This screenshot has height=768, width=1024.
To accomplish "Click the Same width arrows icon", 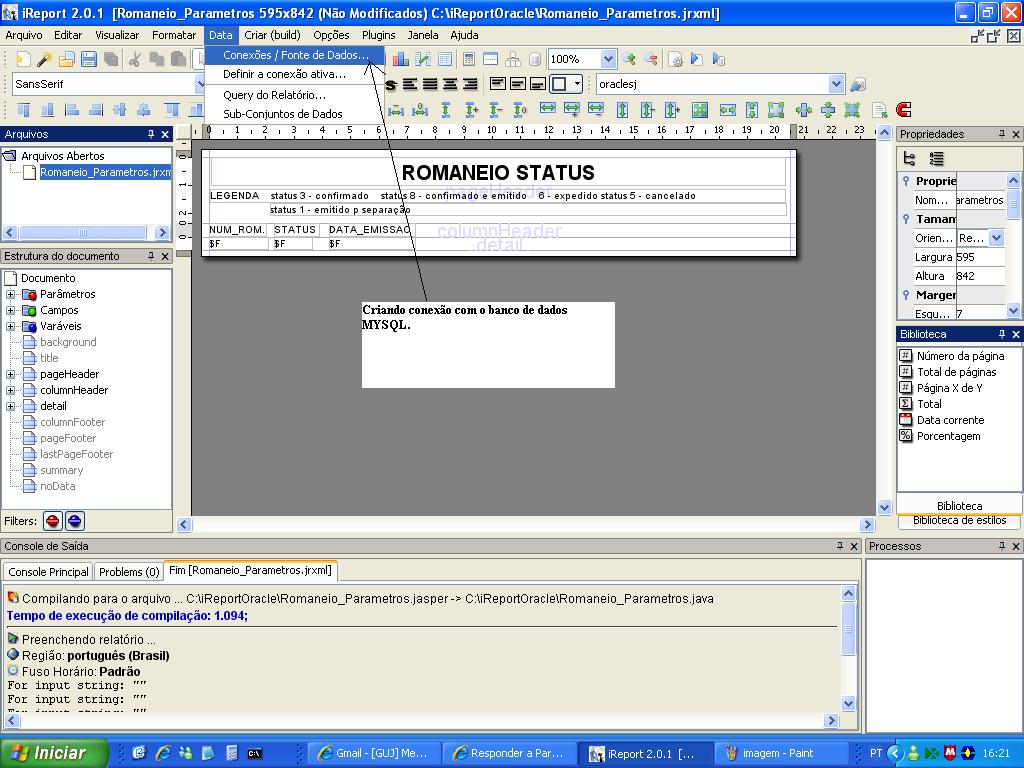I will [x=548, y=109].
